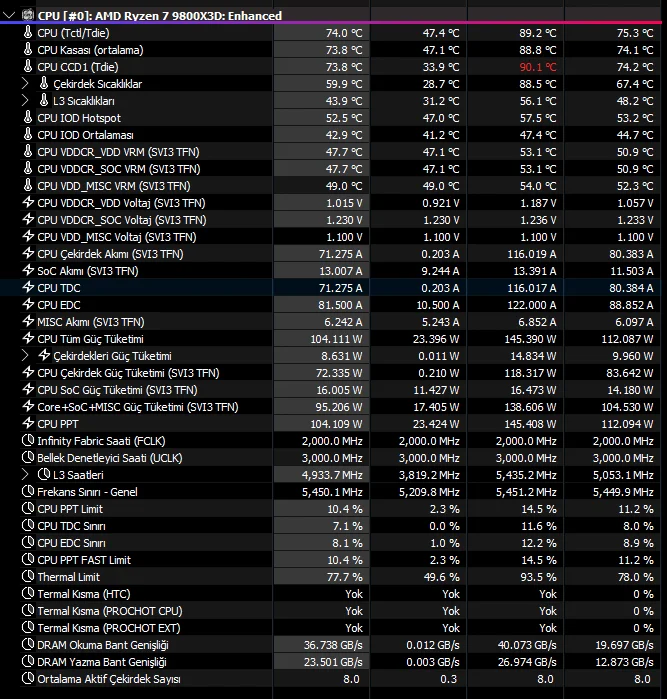This screenshot has width=667, height=699.
Task: Click lightning icon beside CPU TDC
Action: 28,288
